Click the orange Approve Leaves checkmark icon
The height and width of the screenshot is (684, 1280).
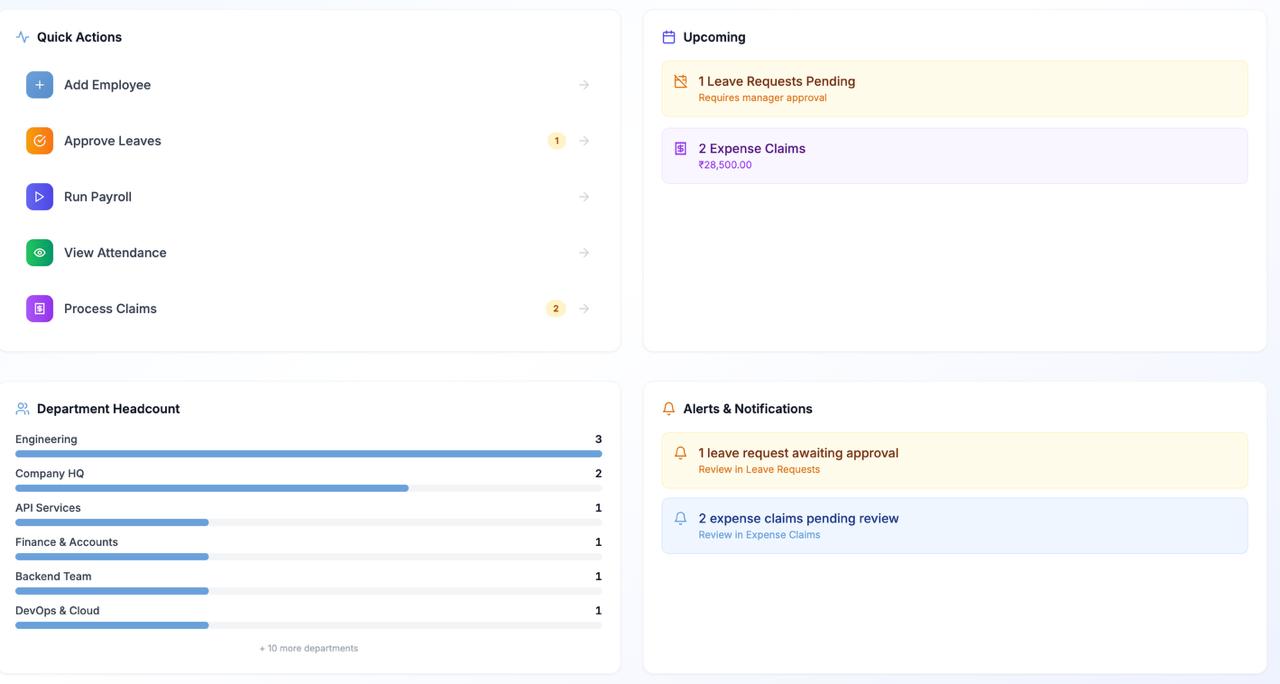coord(39,141)
